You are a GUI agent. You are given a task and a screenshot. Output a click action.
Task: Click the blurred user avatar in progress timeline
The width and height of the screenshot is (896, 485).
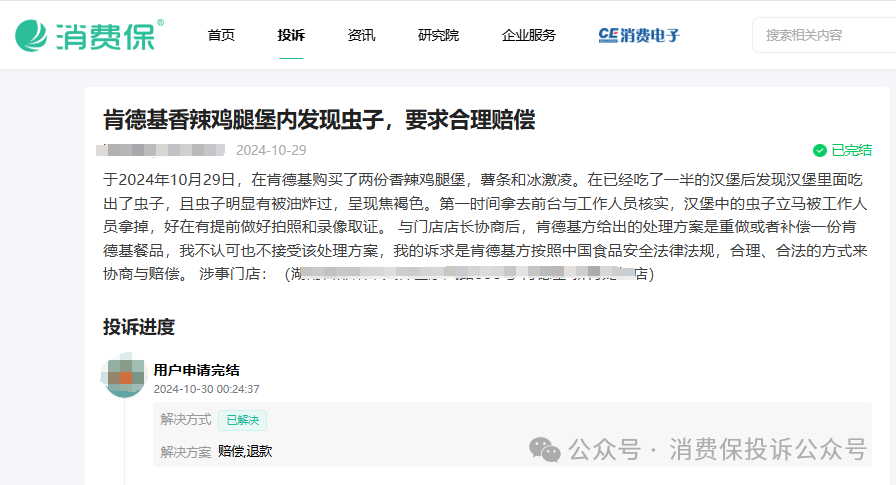pos(125,375)
